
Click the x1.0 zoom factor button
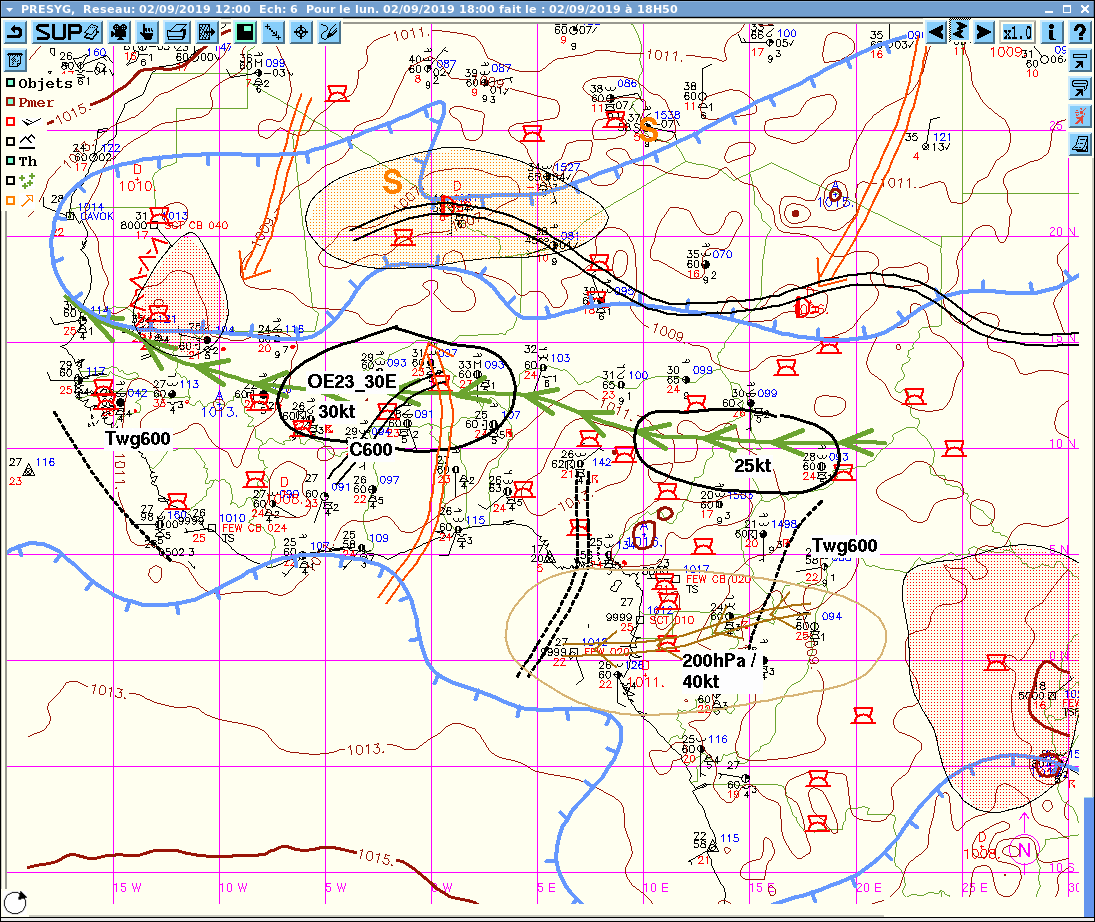coord(1017,32)
